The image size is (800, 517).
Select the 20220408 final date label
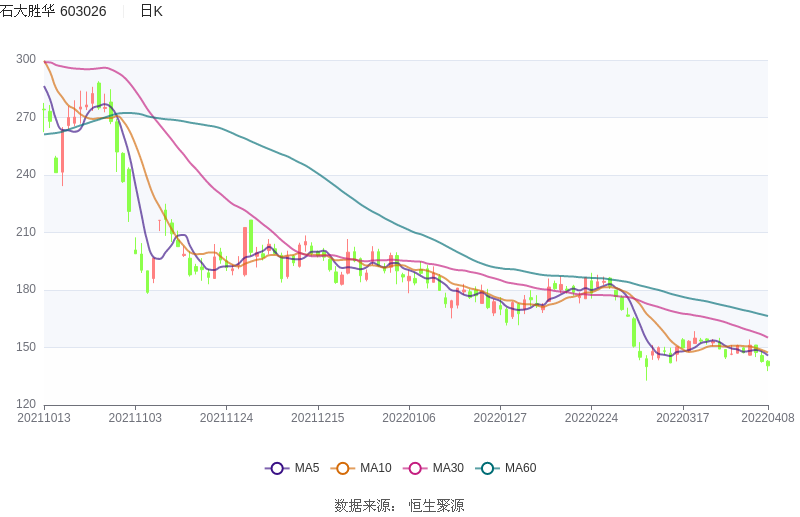tap(768, 418)
